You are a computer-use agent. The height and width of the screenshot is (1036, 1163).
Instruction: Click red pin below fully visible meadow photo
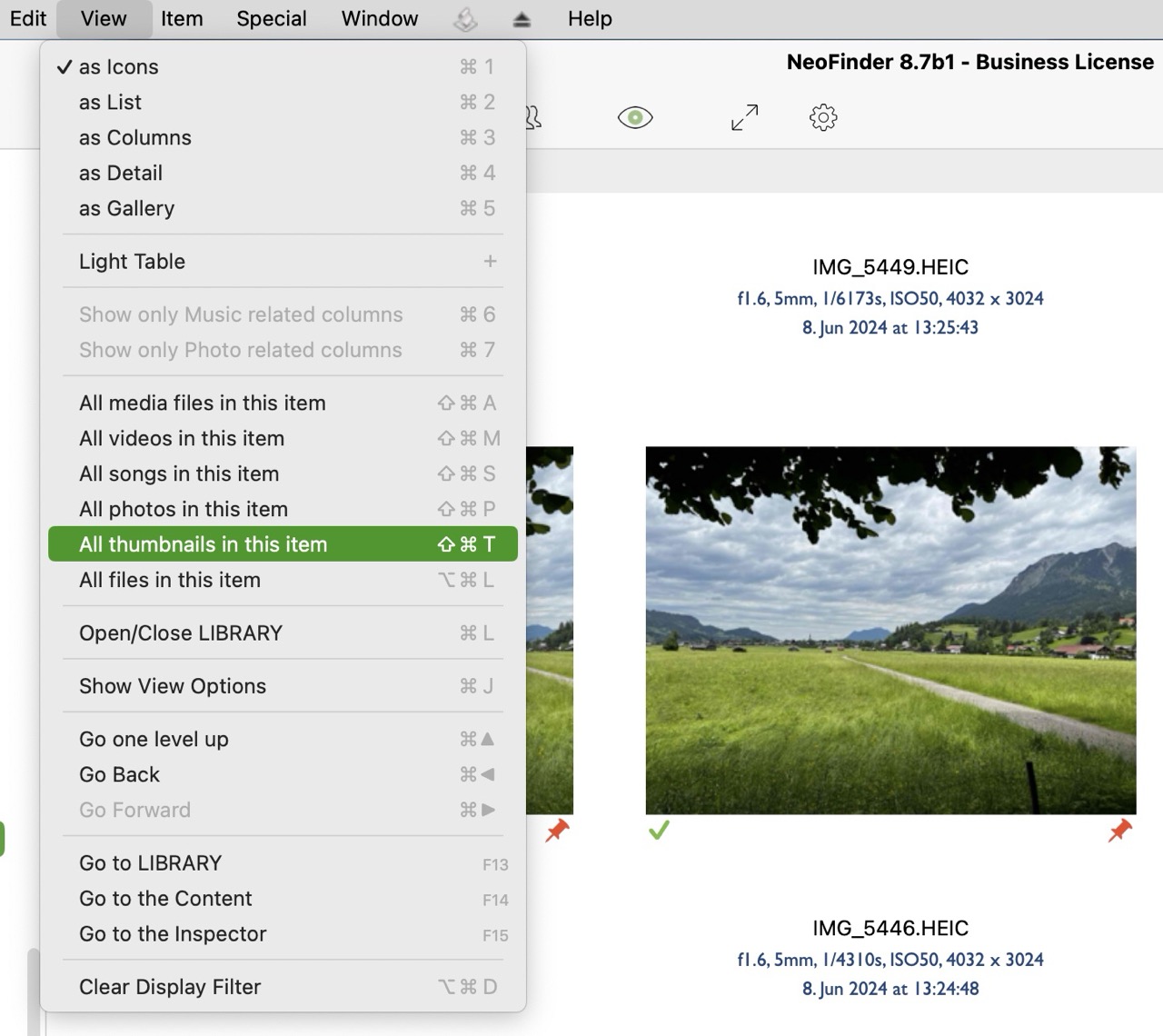[x=1120, y=830]
